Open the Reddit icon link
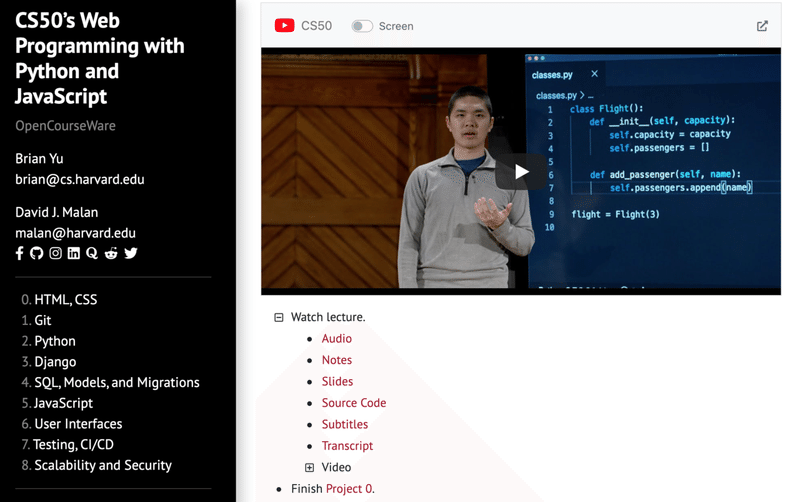The width and height of the screenshot is (800, 502). pyautogui.click(x=111, y=253)
